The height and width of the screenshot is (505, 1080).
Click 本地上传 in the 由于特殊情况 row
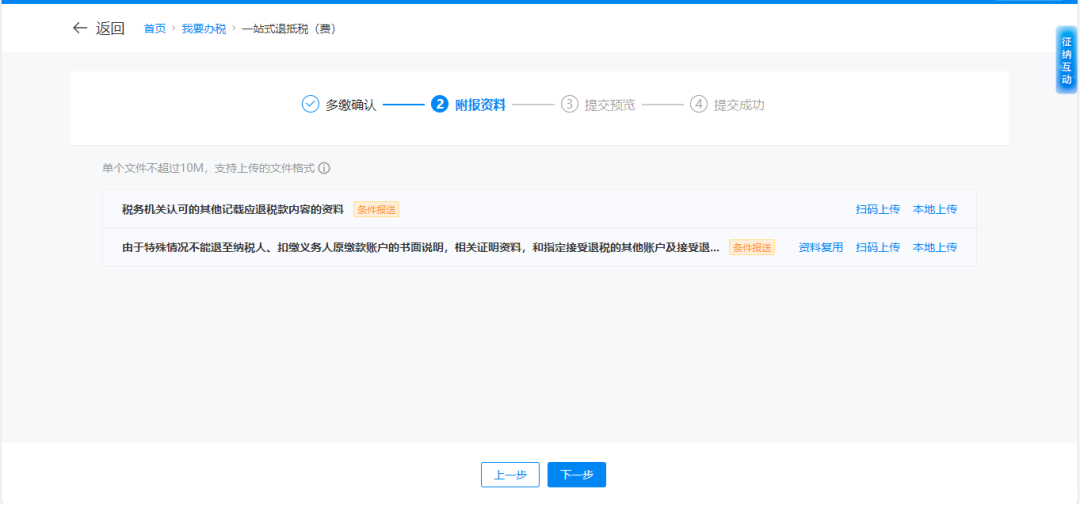[x=935, y=247]
